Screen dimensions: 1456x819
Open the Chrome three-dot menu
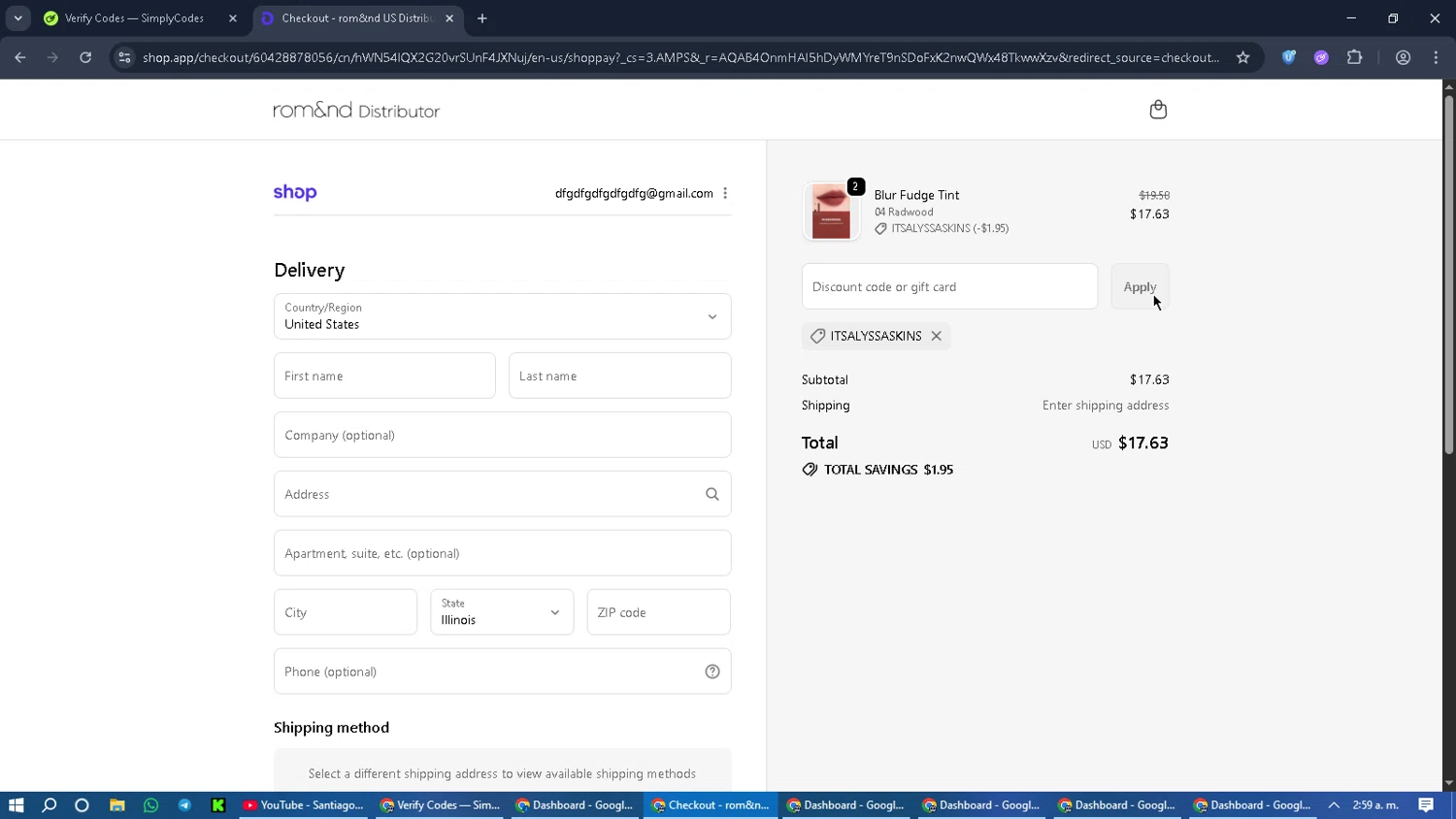click(x=1436, y=57)
